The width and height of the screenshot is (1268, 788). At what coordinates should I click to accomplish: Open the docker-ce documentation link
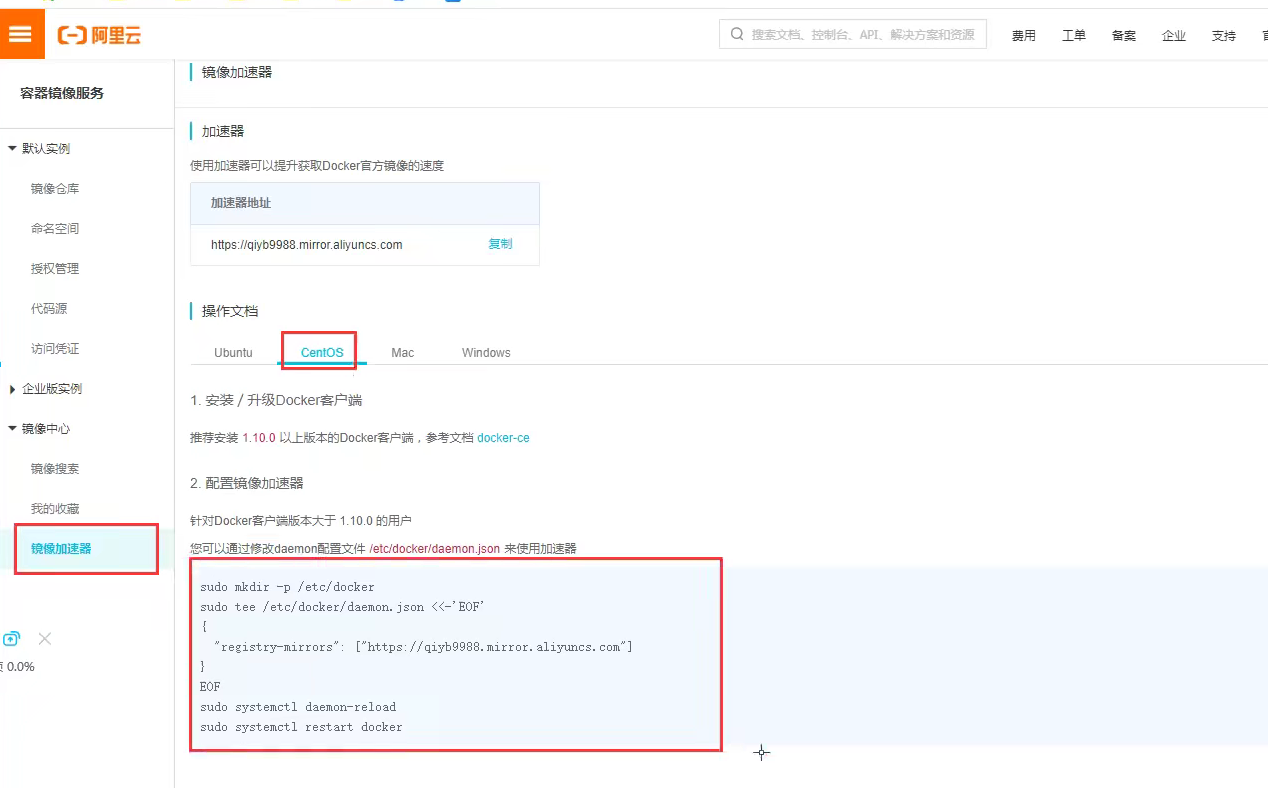(503, 438)
